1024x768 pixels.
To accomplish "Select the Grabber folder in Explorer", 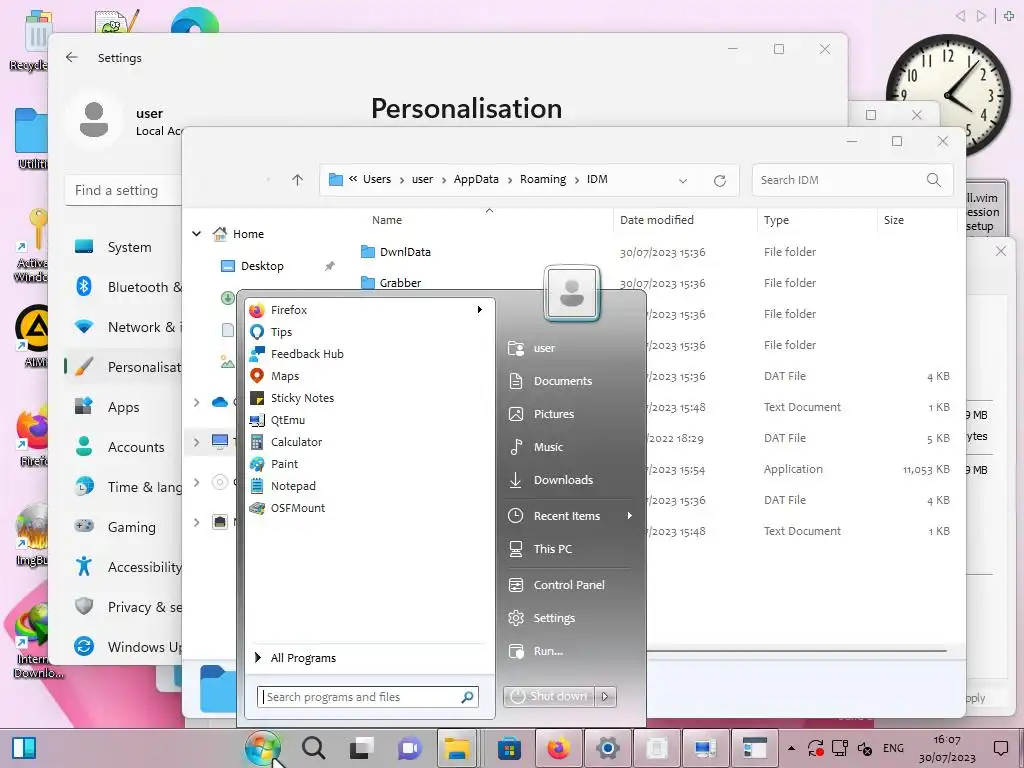I will 400,283.
